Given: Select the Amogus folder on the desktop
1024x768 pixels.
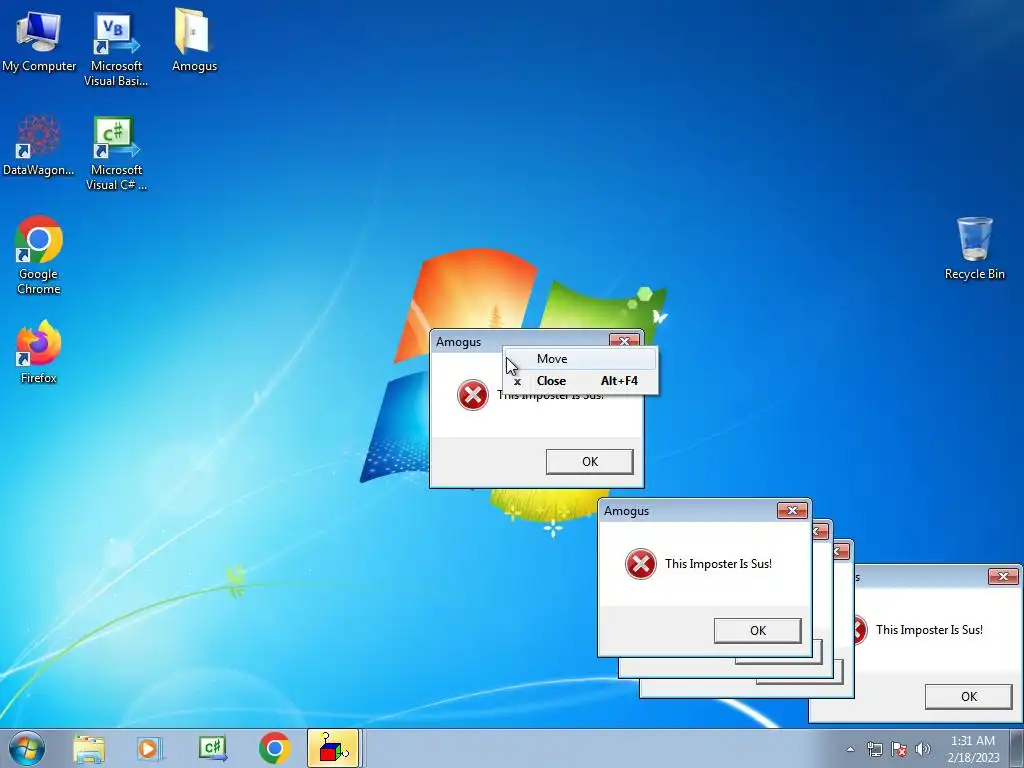Looking at the screenshot, I should (194, 40).
